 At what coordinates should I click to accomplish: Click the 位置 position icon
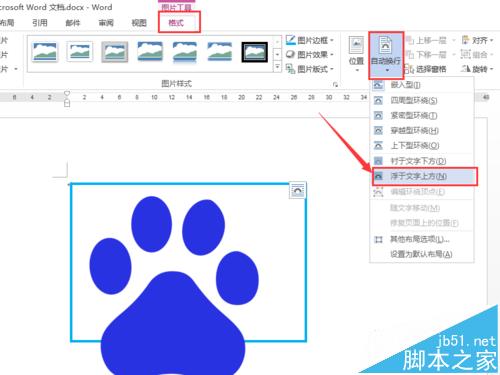click(356, 54)
